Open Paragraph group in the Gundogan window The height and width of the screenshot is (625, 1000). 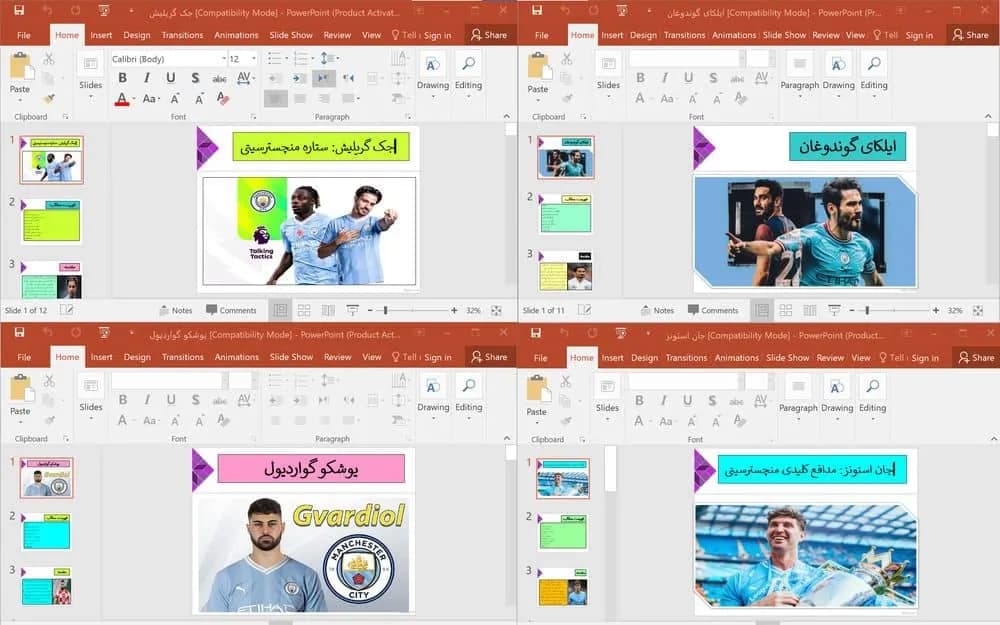coord(799,75)
